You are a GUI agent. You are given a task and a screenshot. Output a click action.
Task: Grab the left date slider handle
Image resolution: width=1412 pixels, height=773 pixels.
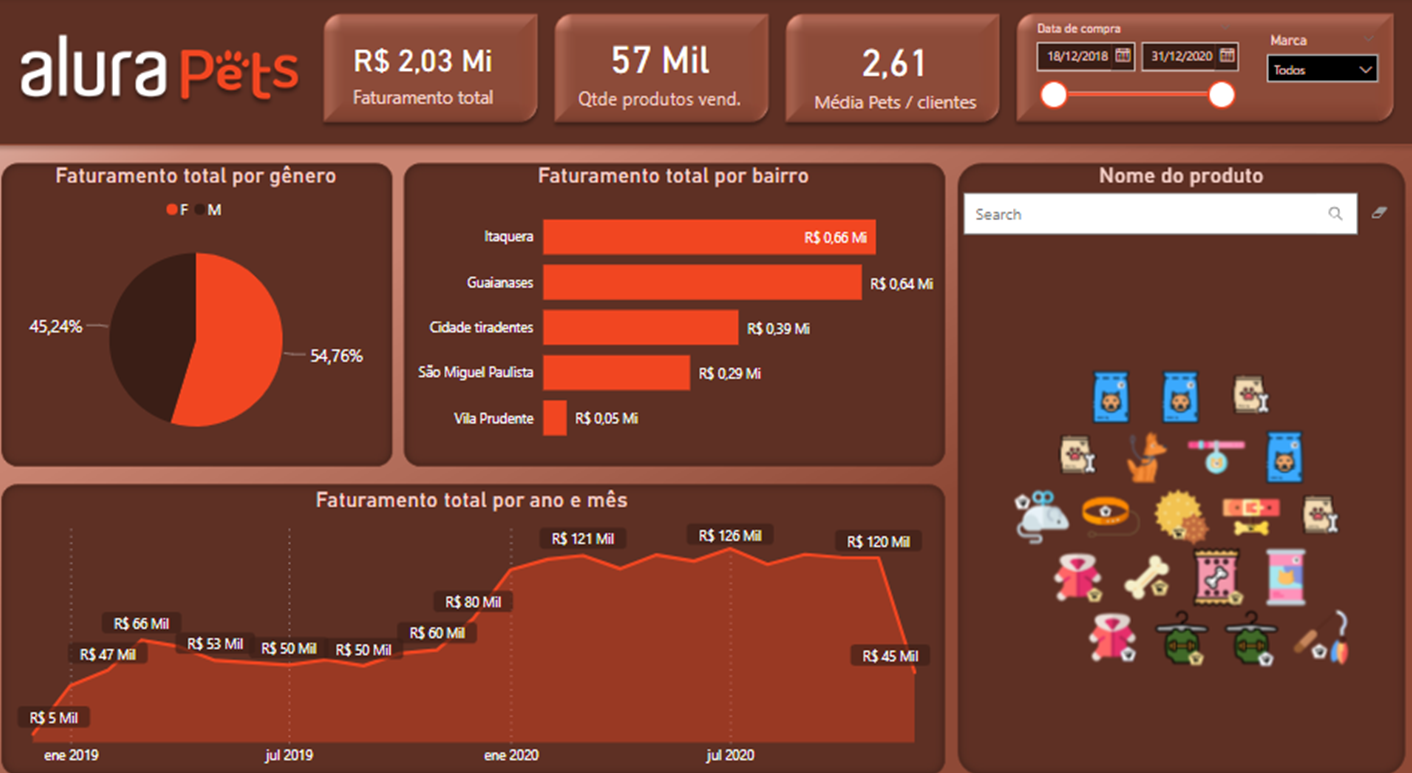[1053, 95]
